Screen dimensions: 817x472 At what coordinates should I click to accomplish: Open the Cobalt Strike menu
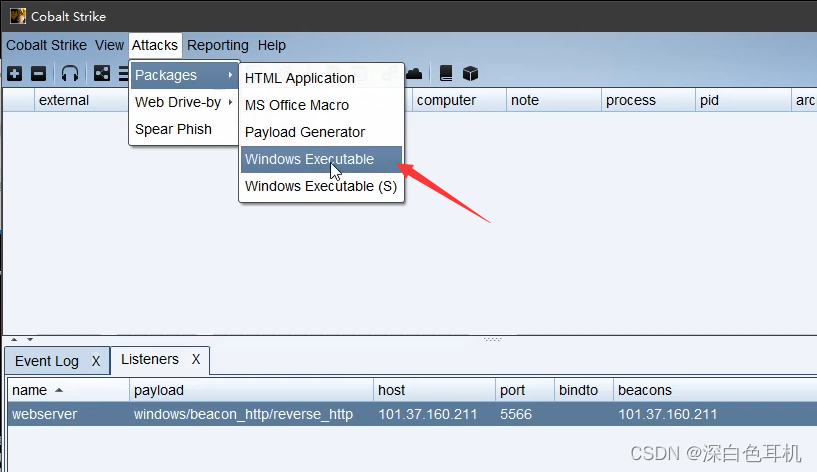pos(46,45)
